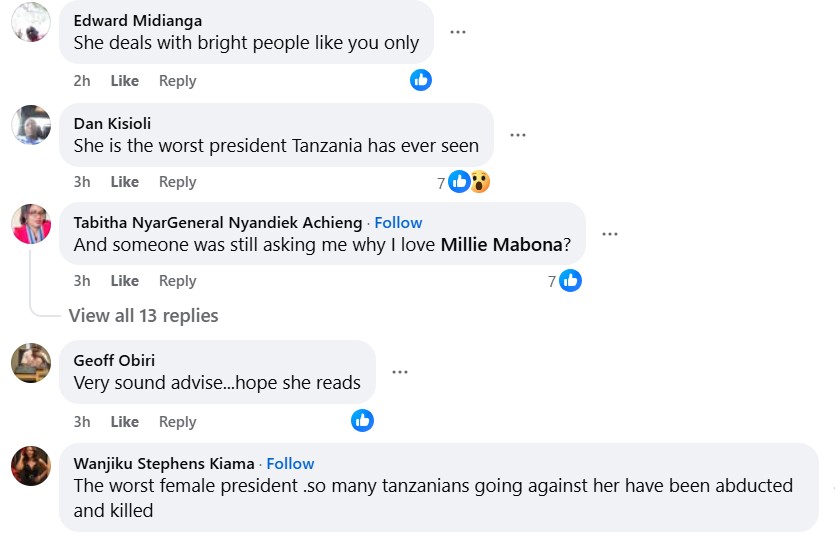Open more options on Edward Midianga's comment
The image size is (835, 533).
(458, 32)
